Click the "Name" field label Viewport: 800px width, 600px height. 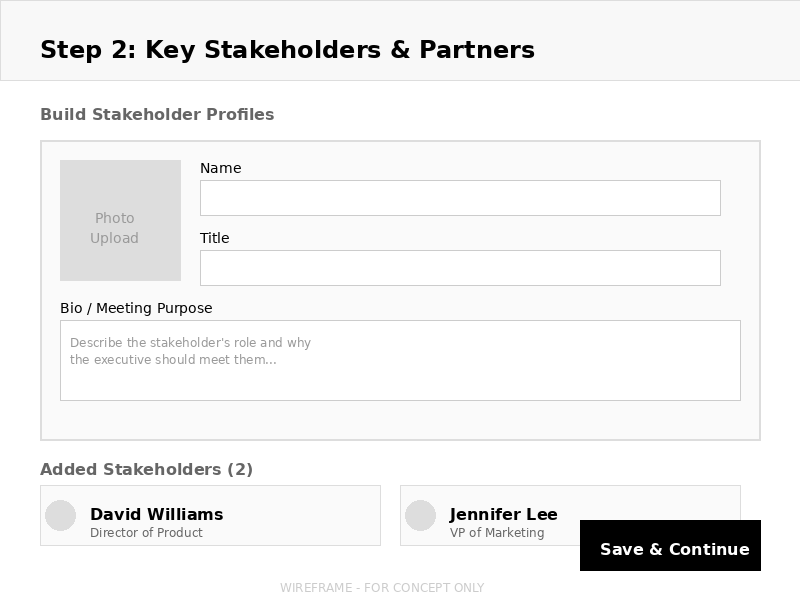point(220,168)
